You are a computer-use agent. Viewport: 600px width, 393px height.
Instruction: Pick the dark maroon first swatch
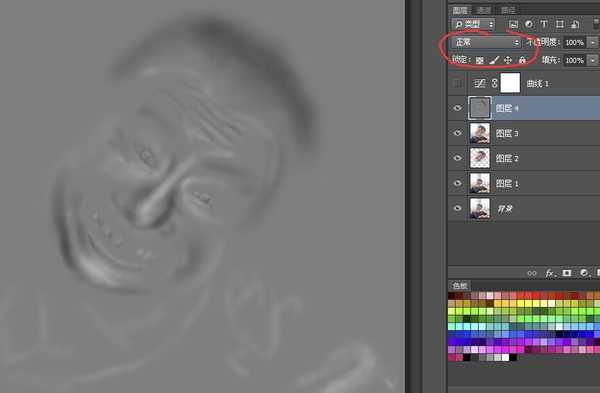pos(452,295)
